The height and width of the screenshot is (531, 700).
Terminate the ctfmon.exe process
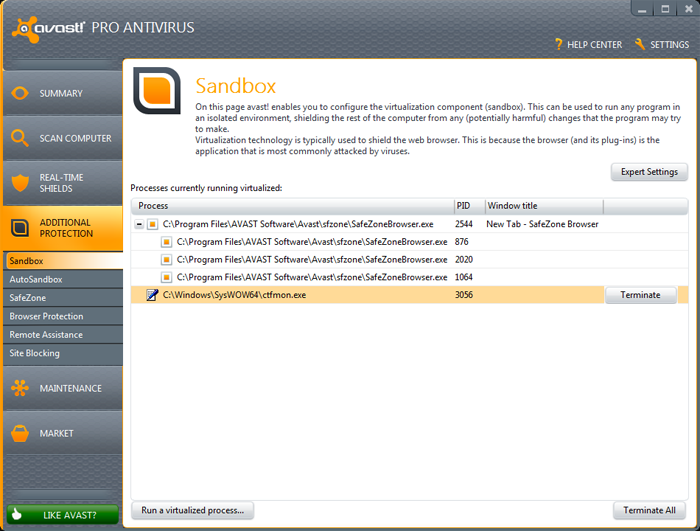pyautogui.click(x=640, y=295)
